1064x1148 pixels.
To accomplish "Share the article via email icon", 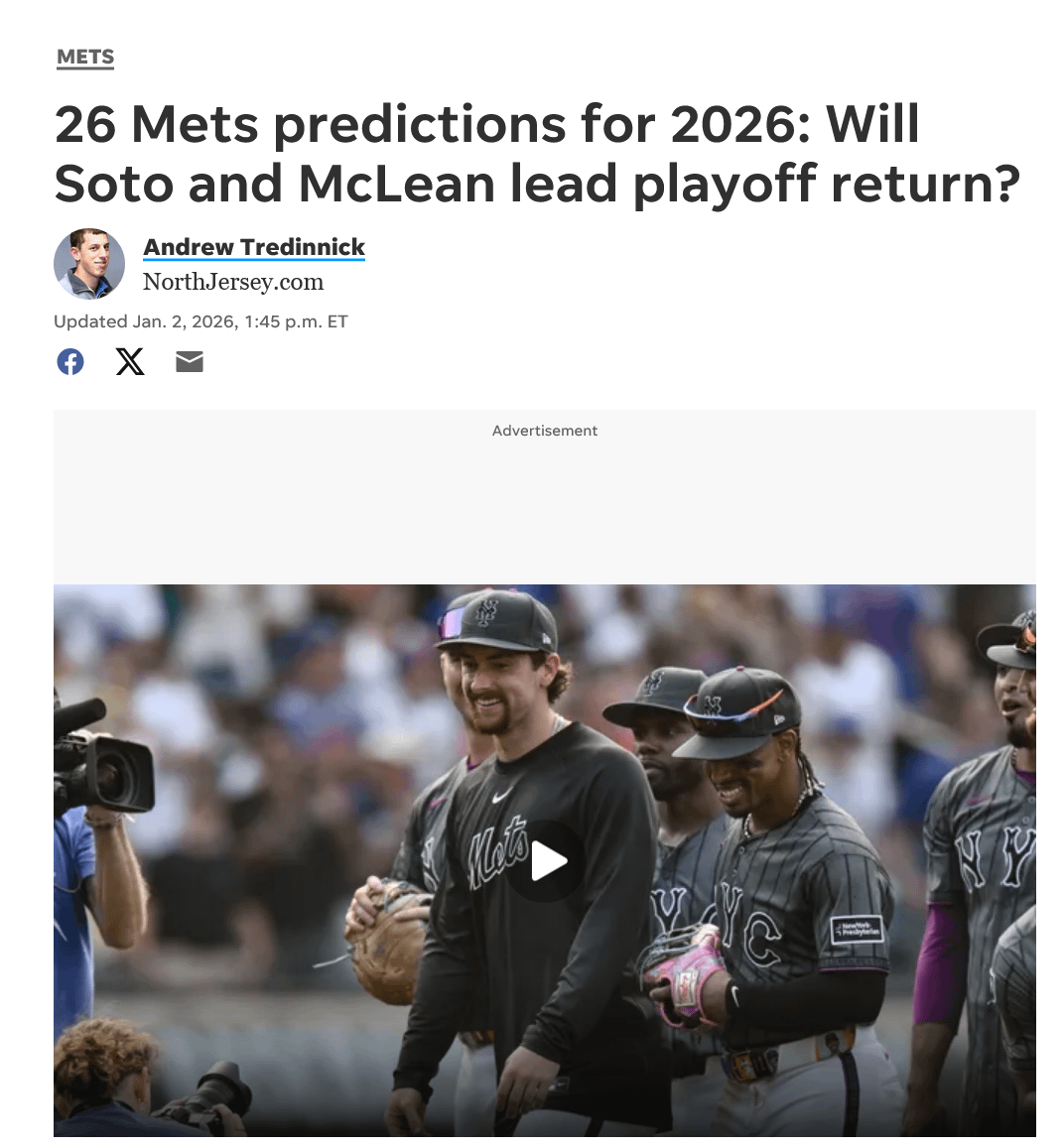I will 190,362.
